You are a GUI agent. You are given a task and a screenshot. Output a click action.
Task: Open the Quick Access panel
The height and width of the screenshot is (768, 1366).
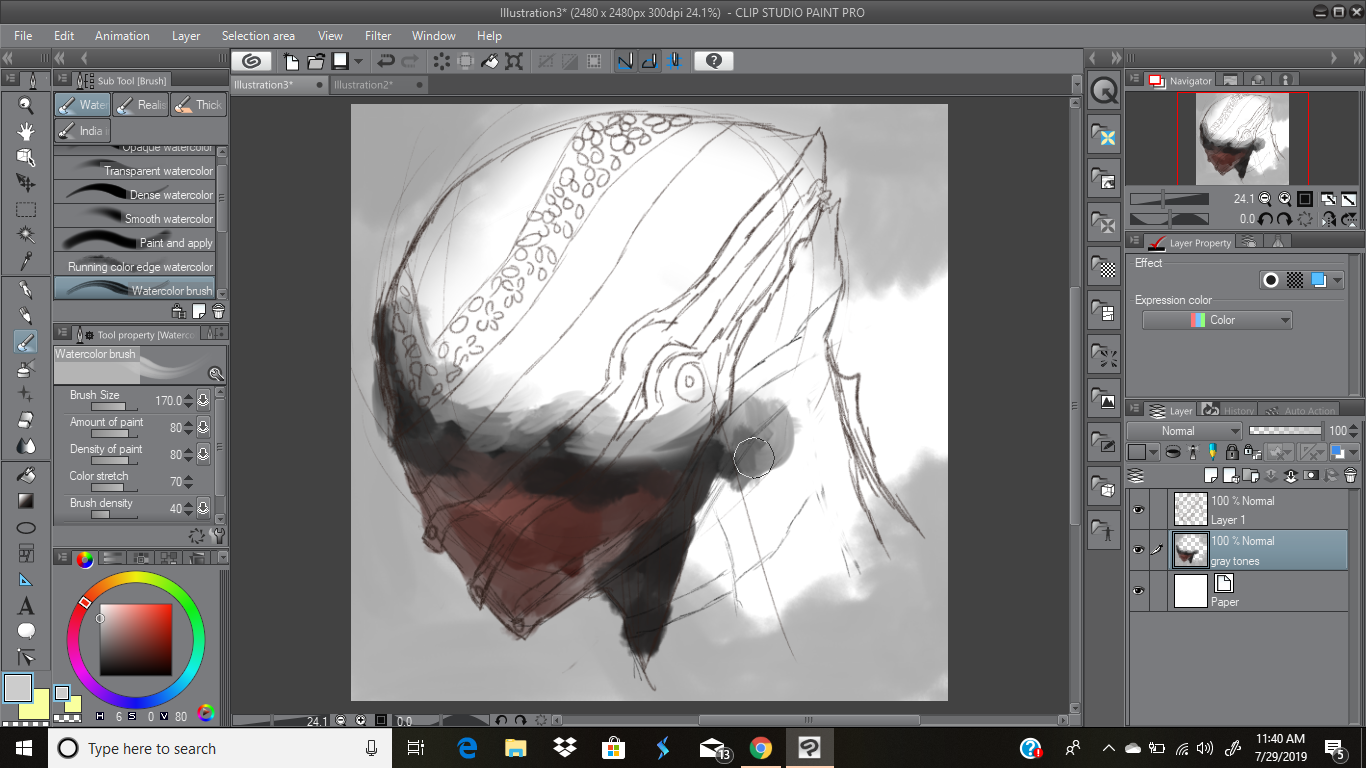(x=1104, y=91)
